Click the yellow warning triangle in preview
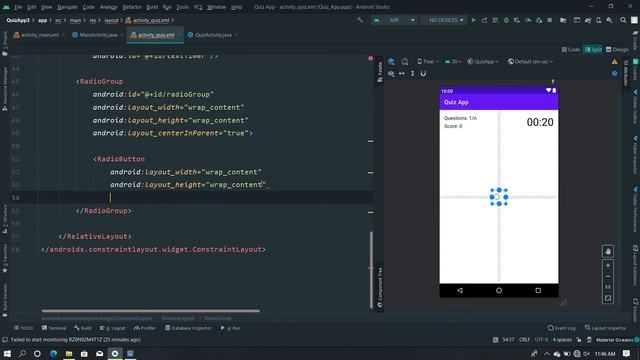 tap(614, 62)
